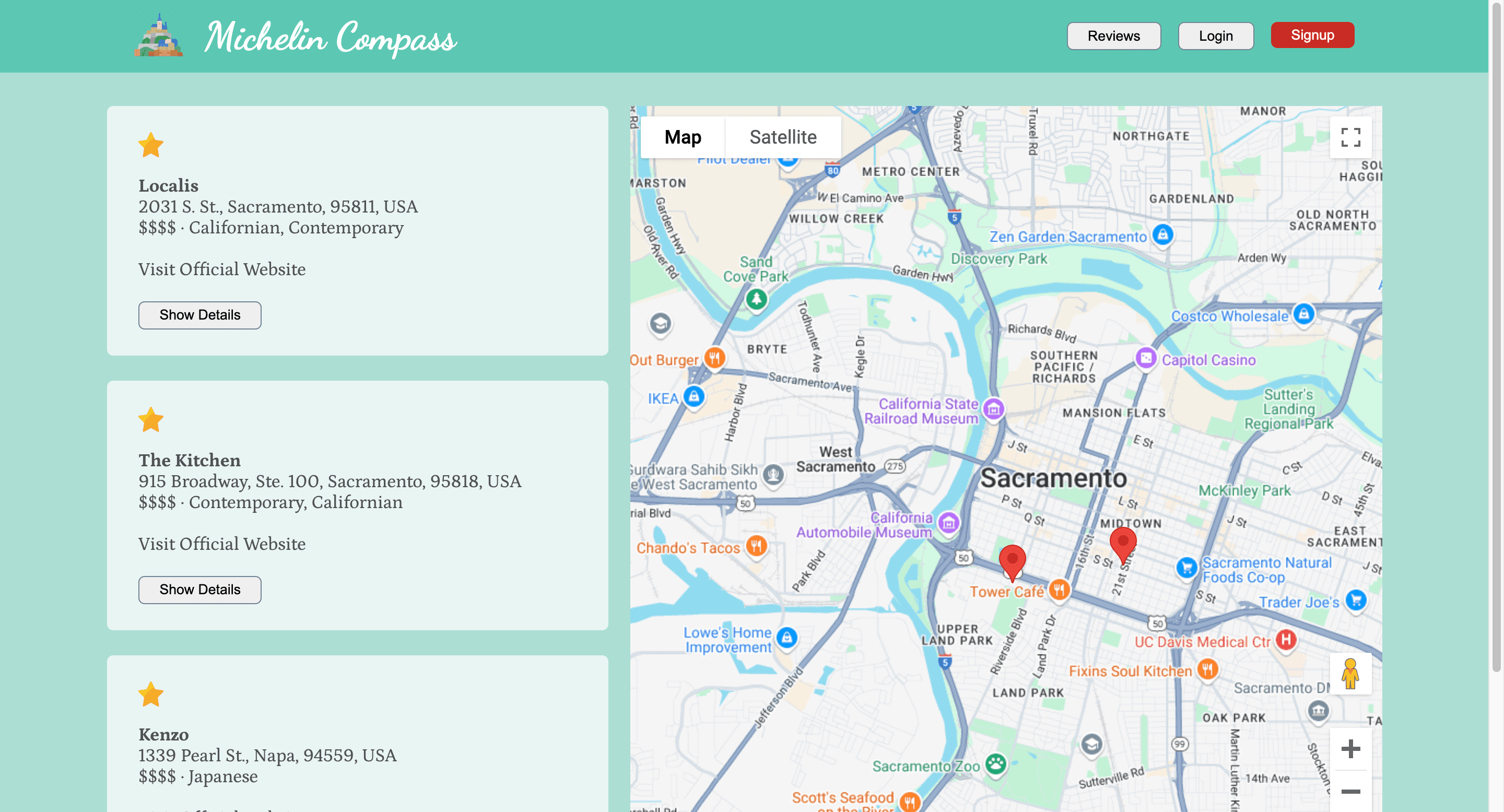The width and height of the screenshot is (1504, 812).
Task: Click The Kitchen restaurant name
Action: tap(189, 461)
